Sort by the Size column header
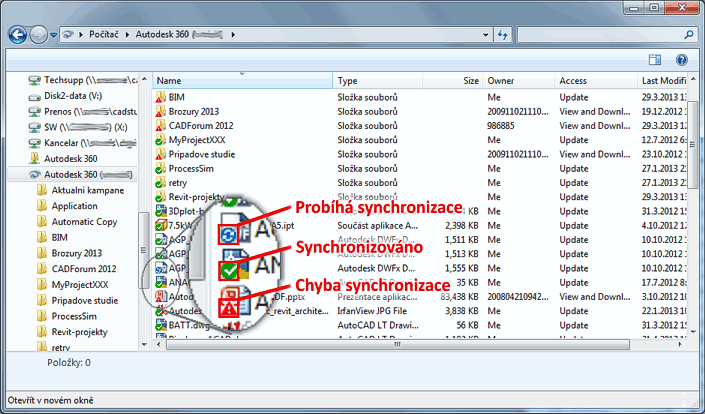Image resolution: width=705 pixels, height=414 pixels. [453, 81]
